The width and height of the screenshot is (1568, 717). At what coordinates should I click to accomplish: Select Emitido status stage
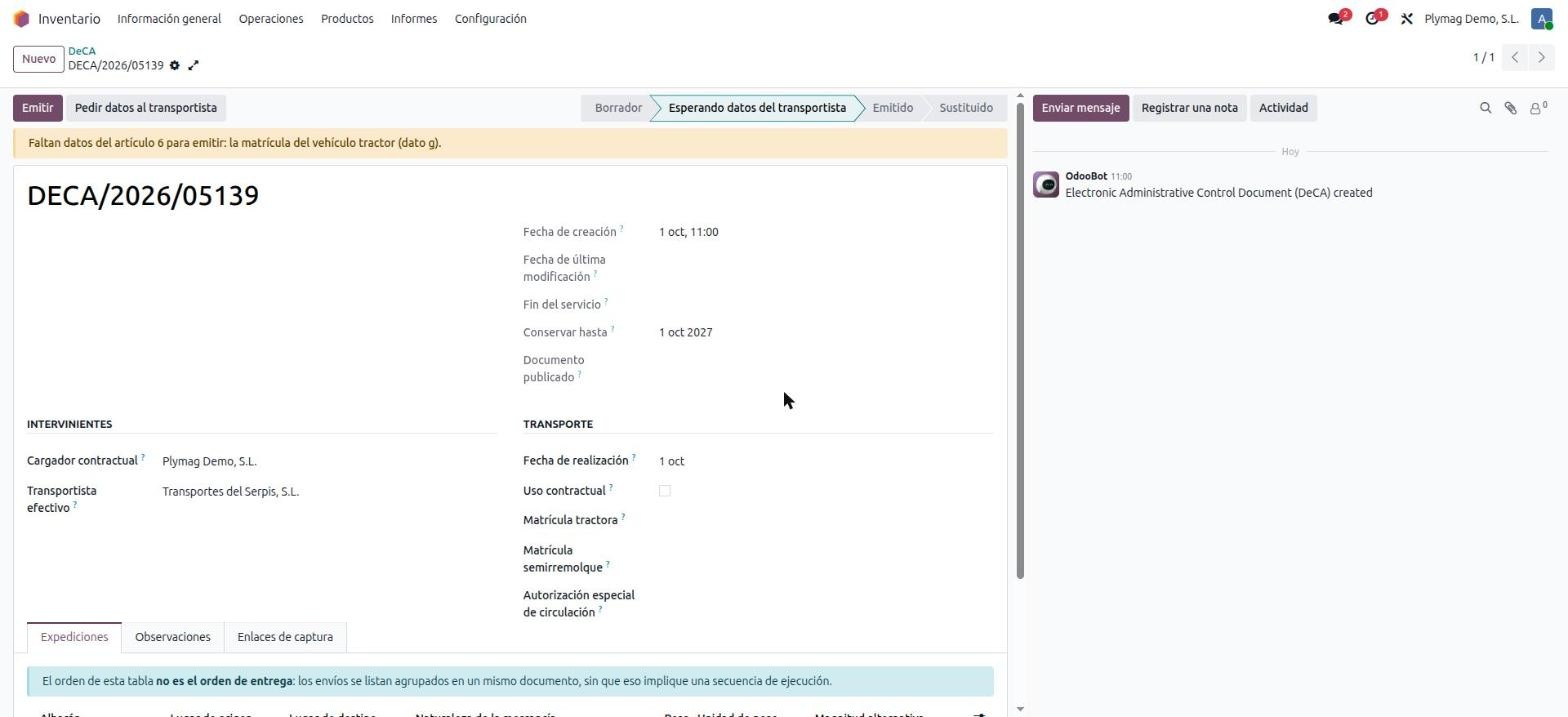point(892,108)
